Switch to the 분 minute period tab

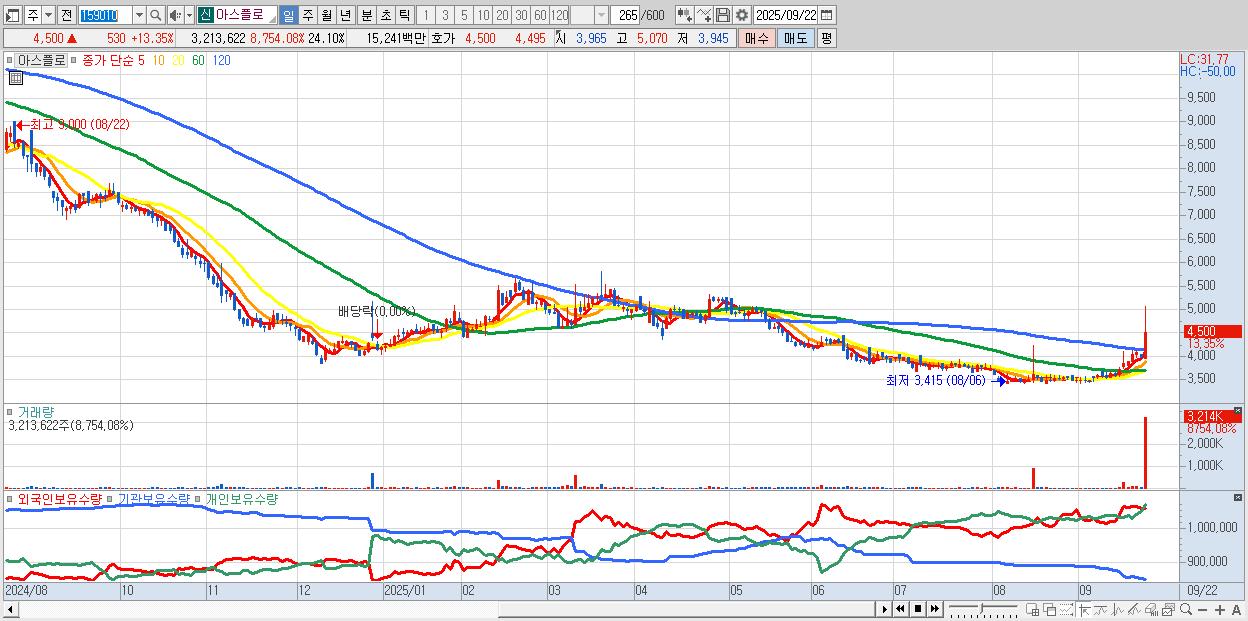366,15
